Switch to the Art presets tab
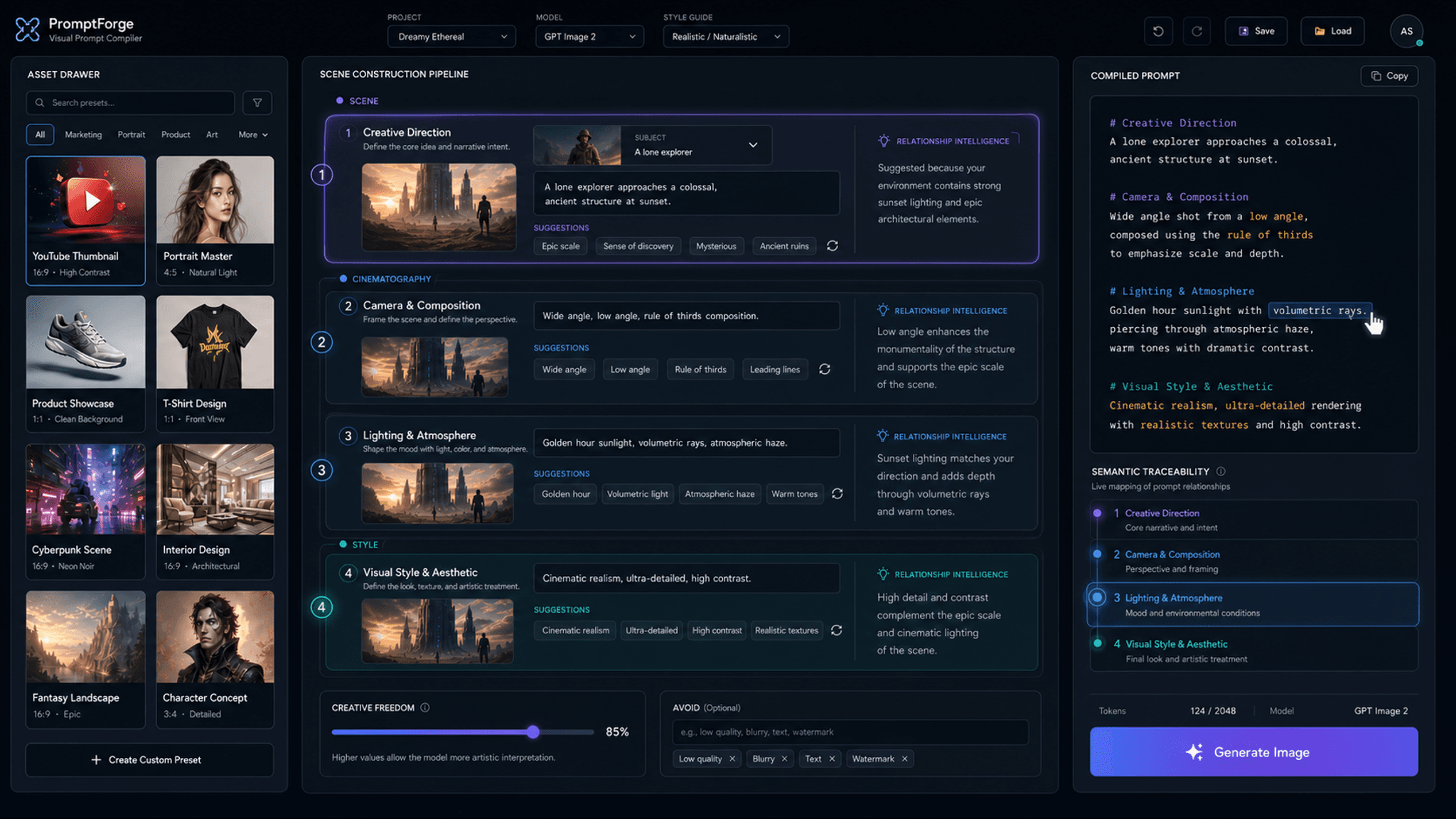1456x819 pixels. 212,134
